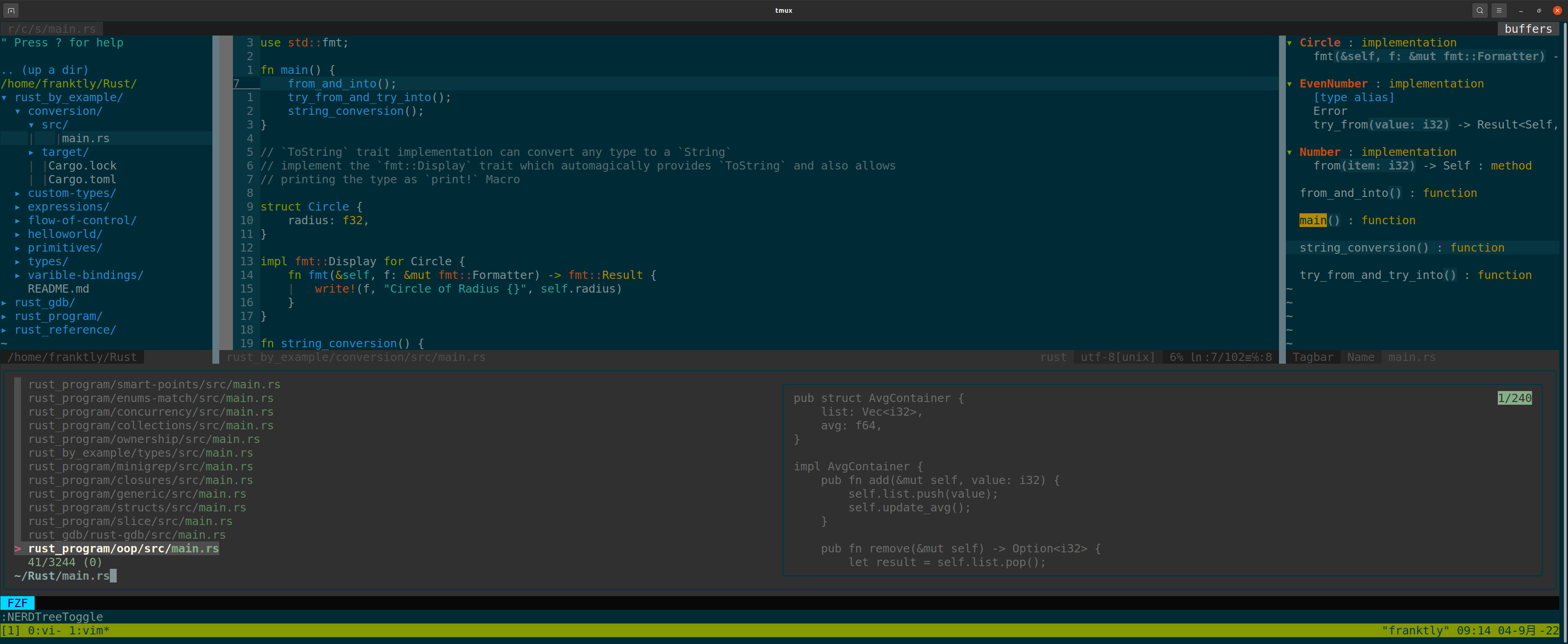
Task: Fold the Number implementation in Tagbar
Action: 1290,152
